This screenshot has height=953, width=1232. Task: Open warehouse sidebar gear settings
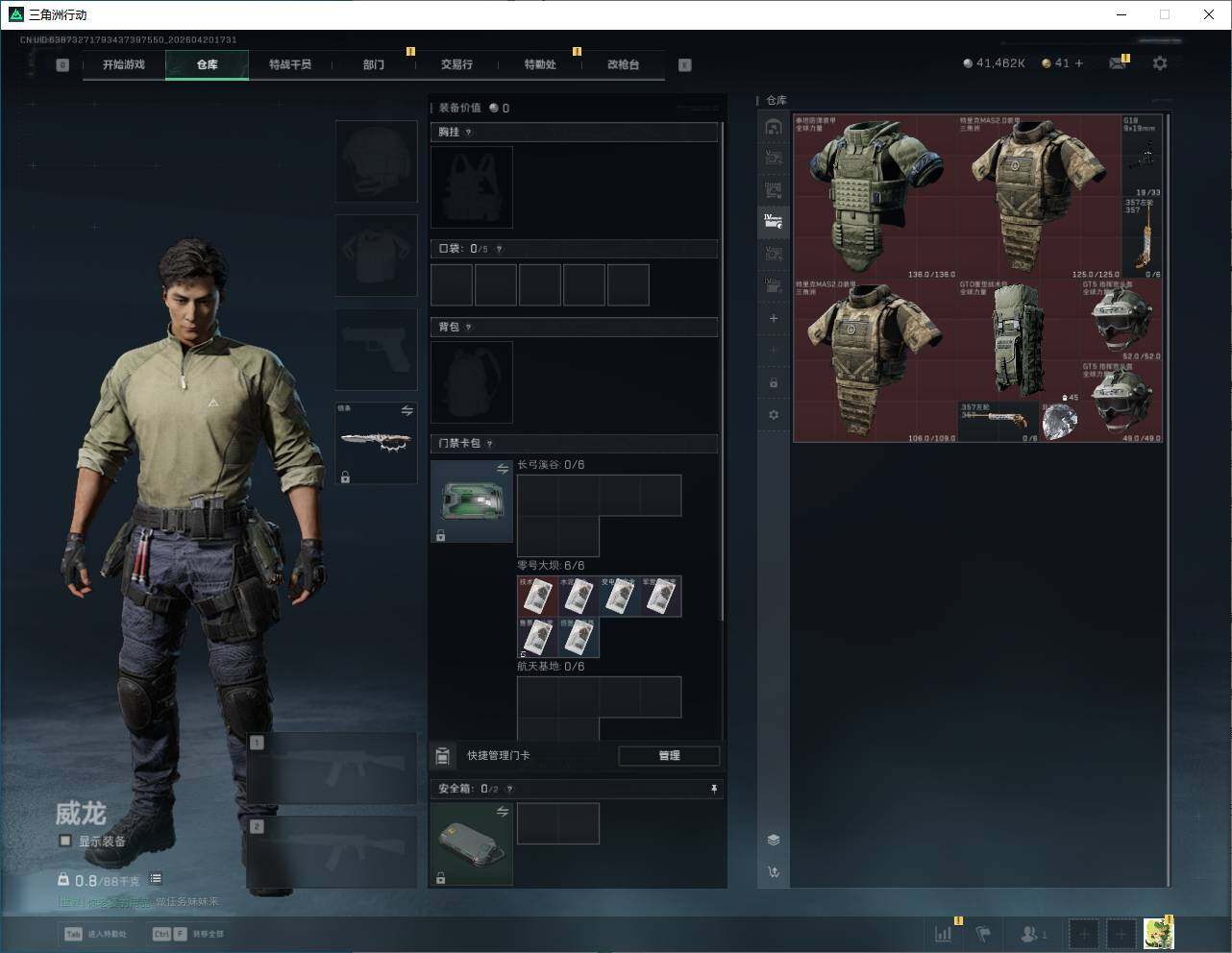click(x=774, y=415)
